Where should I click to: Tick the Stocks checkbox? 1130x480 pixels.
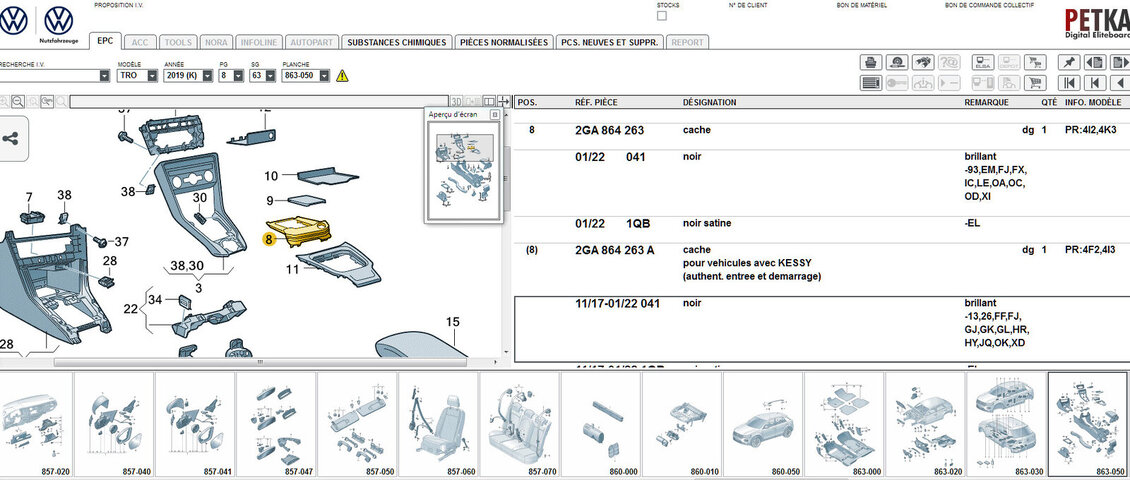(661, 16)
